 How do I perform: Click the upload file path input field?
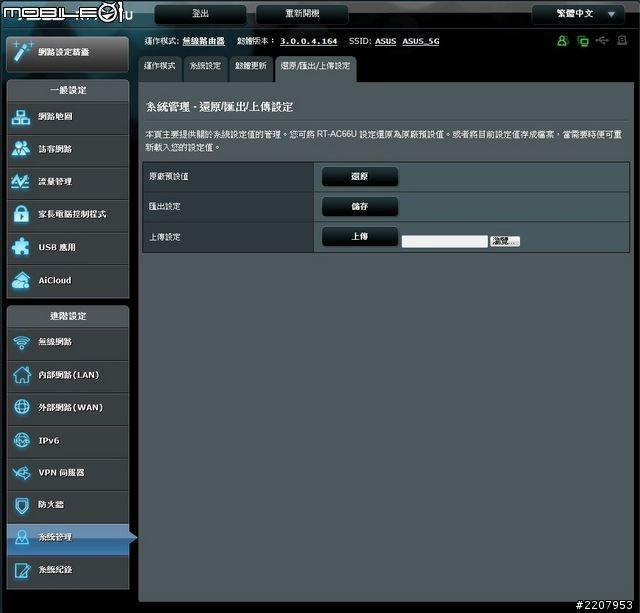click(444, 241)
